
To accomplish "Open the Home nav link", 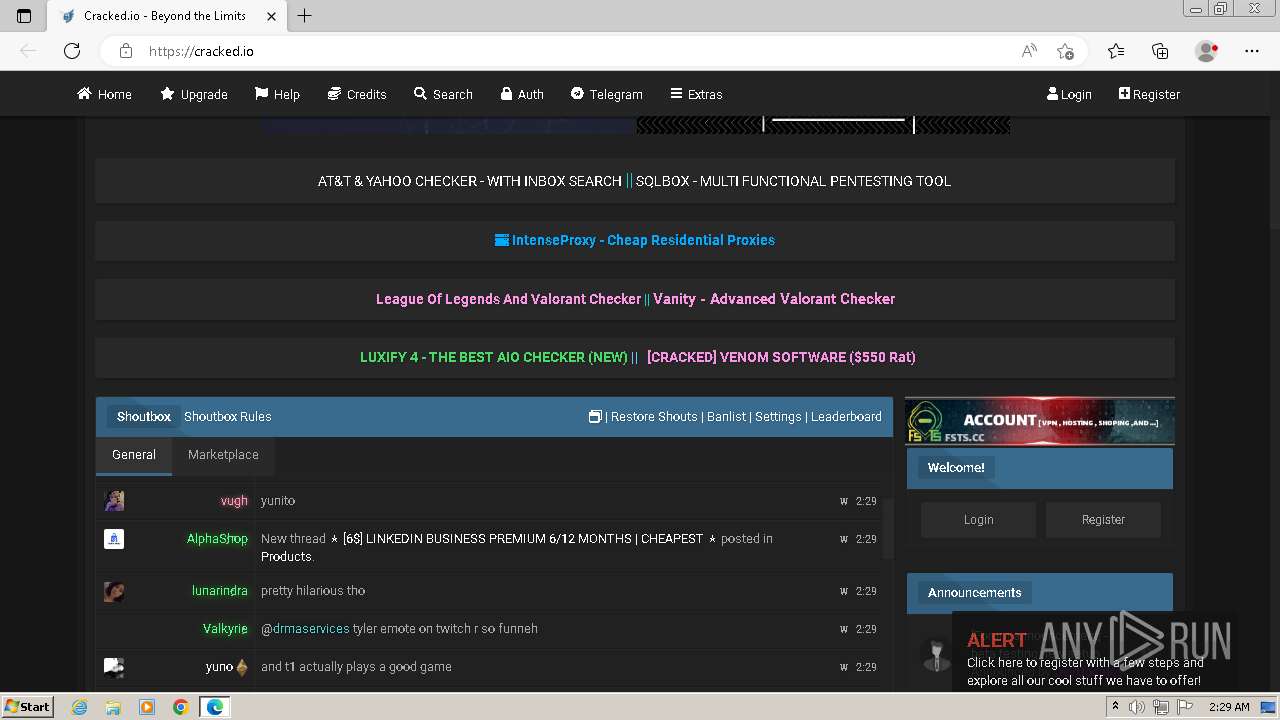I will 104,94.
